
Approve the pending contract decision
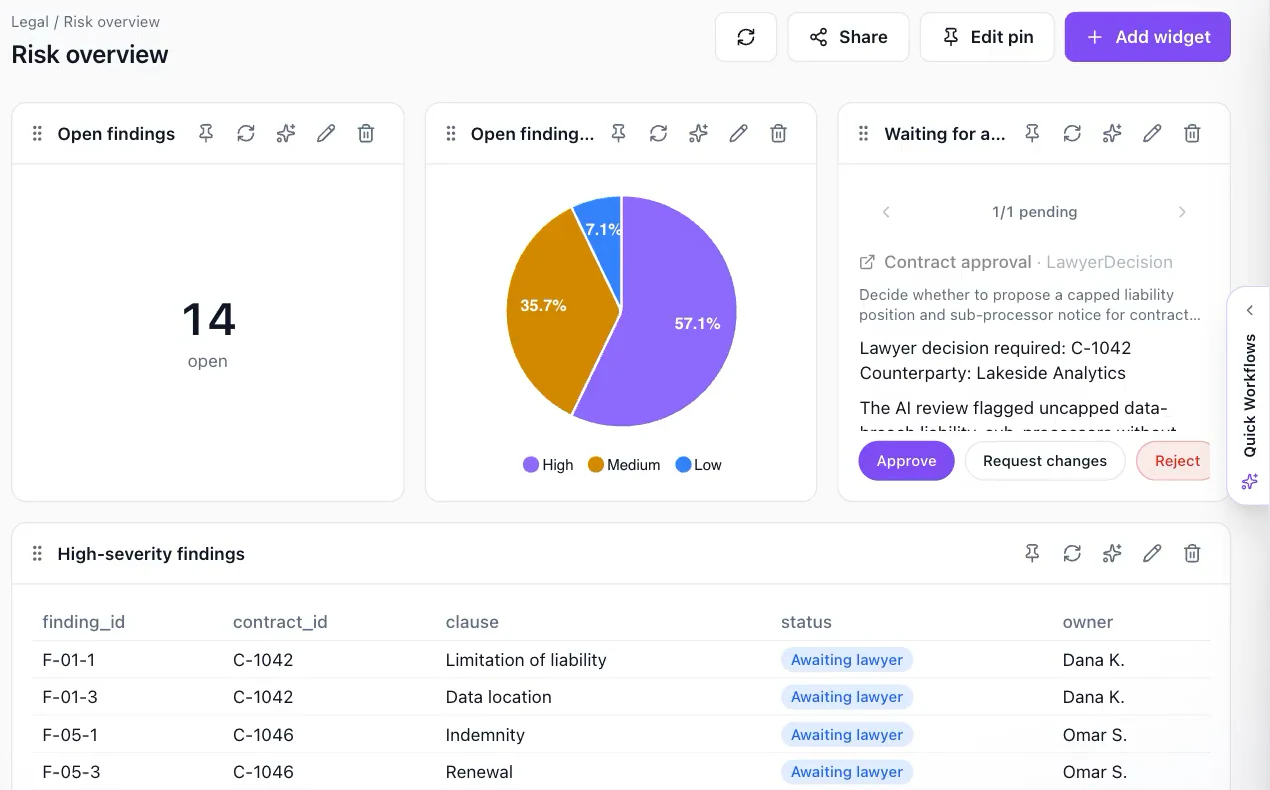point(907,461)
